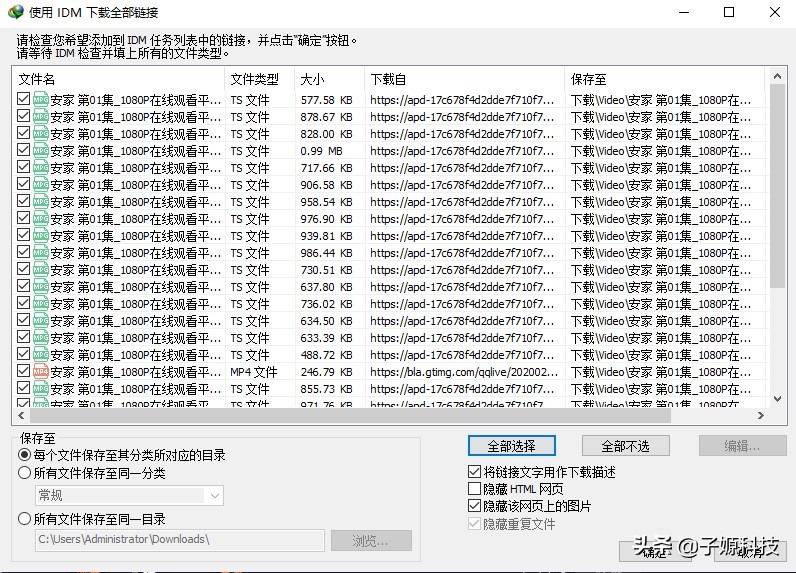Uncheck the 246.79 KB MP4 row checkbox
796x573 pixels.
point(23,370)
